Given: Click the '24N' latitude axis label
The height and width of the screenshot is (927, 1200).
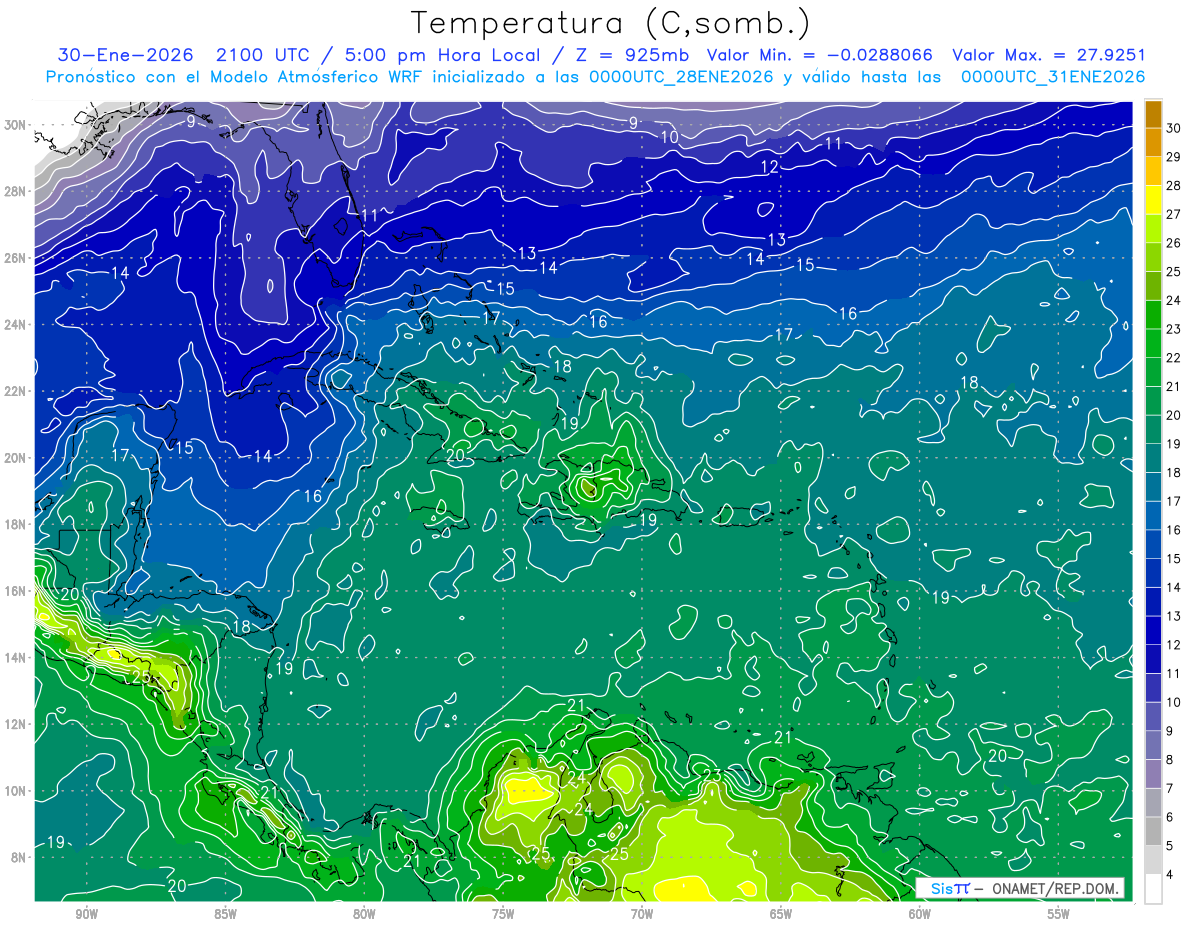Looking at the screenshot, I should click(15, 325).
